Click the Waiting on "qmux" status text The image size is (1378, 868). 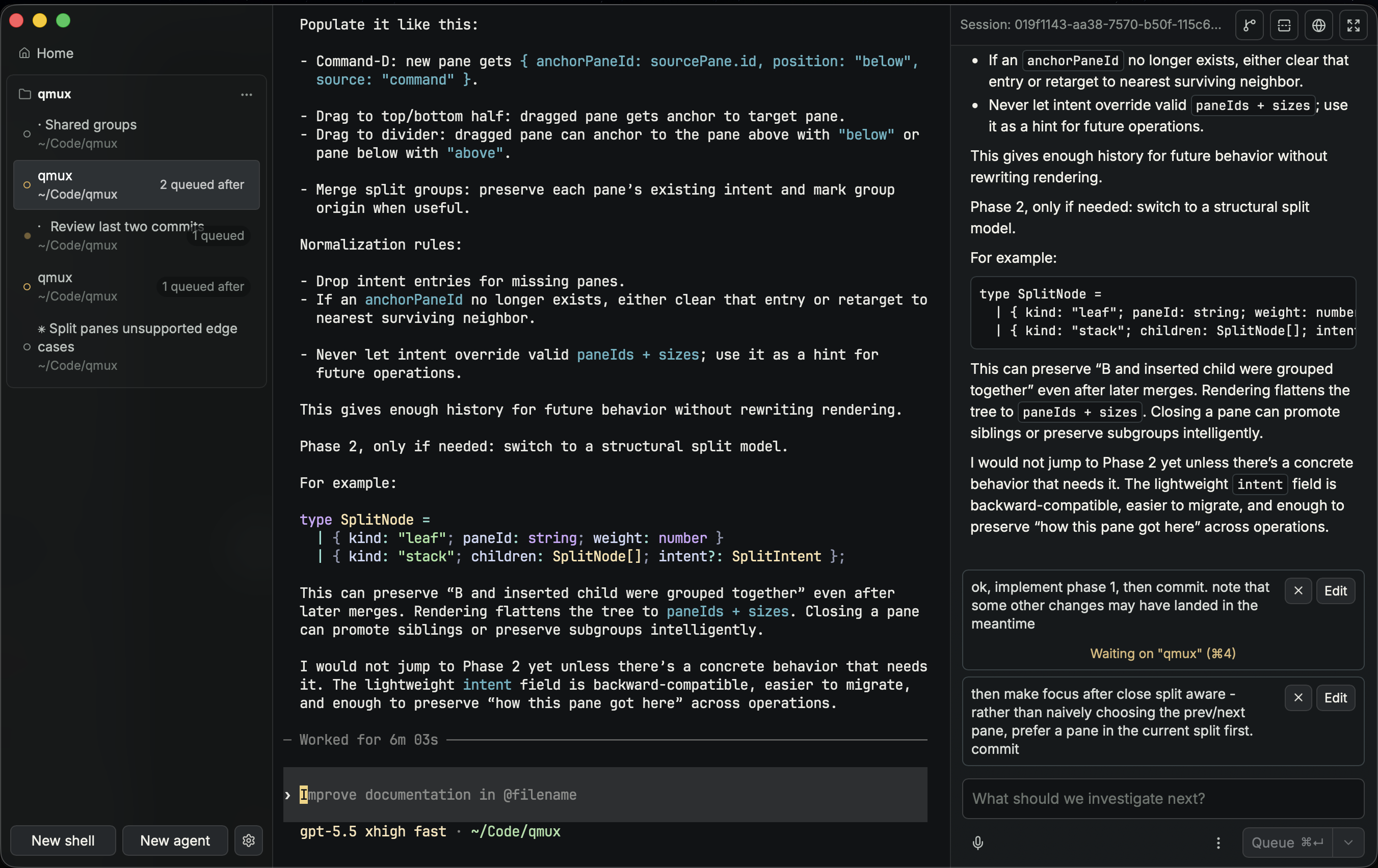[x=1163, y=654]
